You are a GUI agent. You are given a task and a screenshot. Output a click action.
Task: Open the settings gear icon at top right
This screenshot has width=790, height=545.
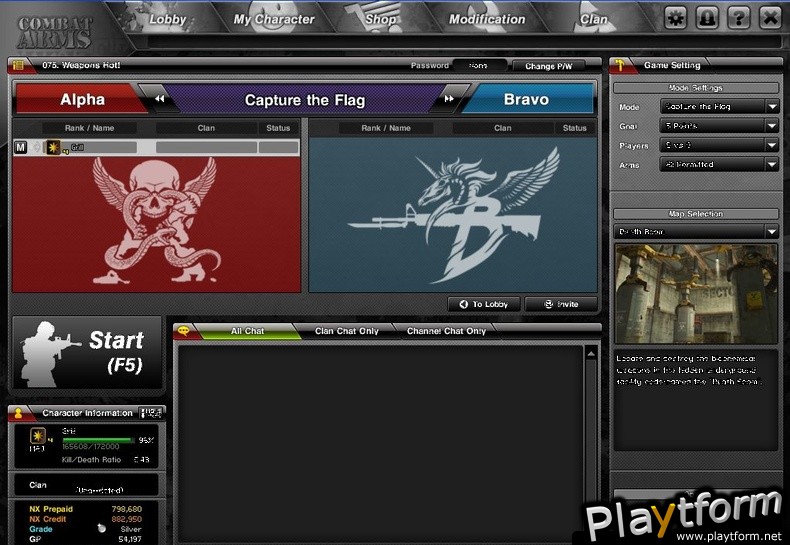tap(676, 18)
